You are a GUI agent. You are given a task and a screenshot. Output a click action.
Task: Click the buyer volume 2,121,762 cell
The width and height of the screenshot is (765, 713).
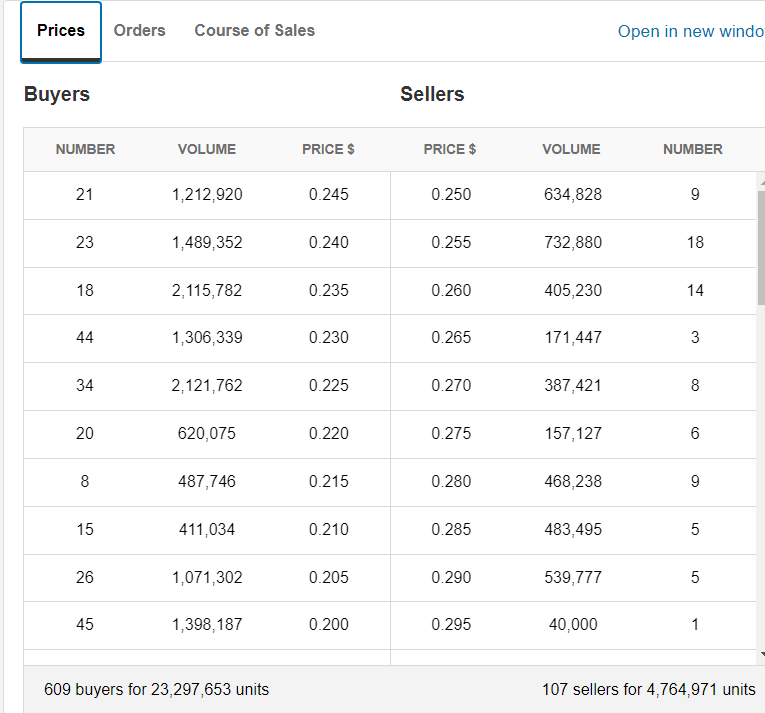pyautogui.click(x=207, y=386)
